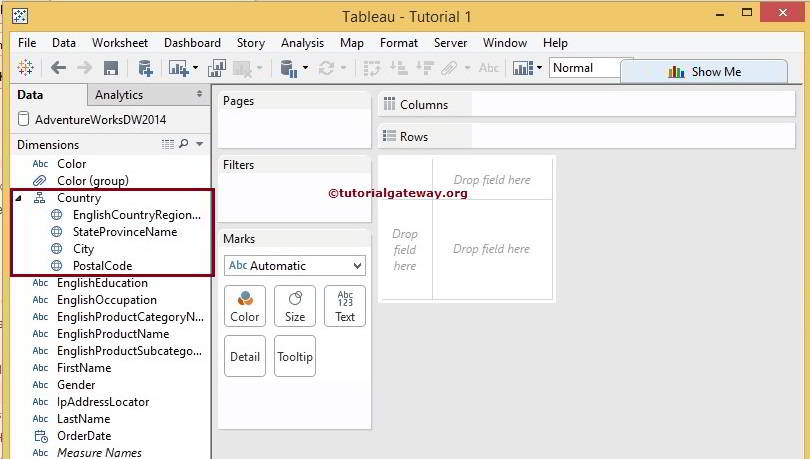The height and width of the screenshot is (459, 810).
Task: Open the Worksheet menu
Action: 120,43
